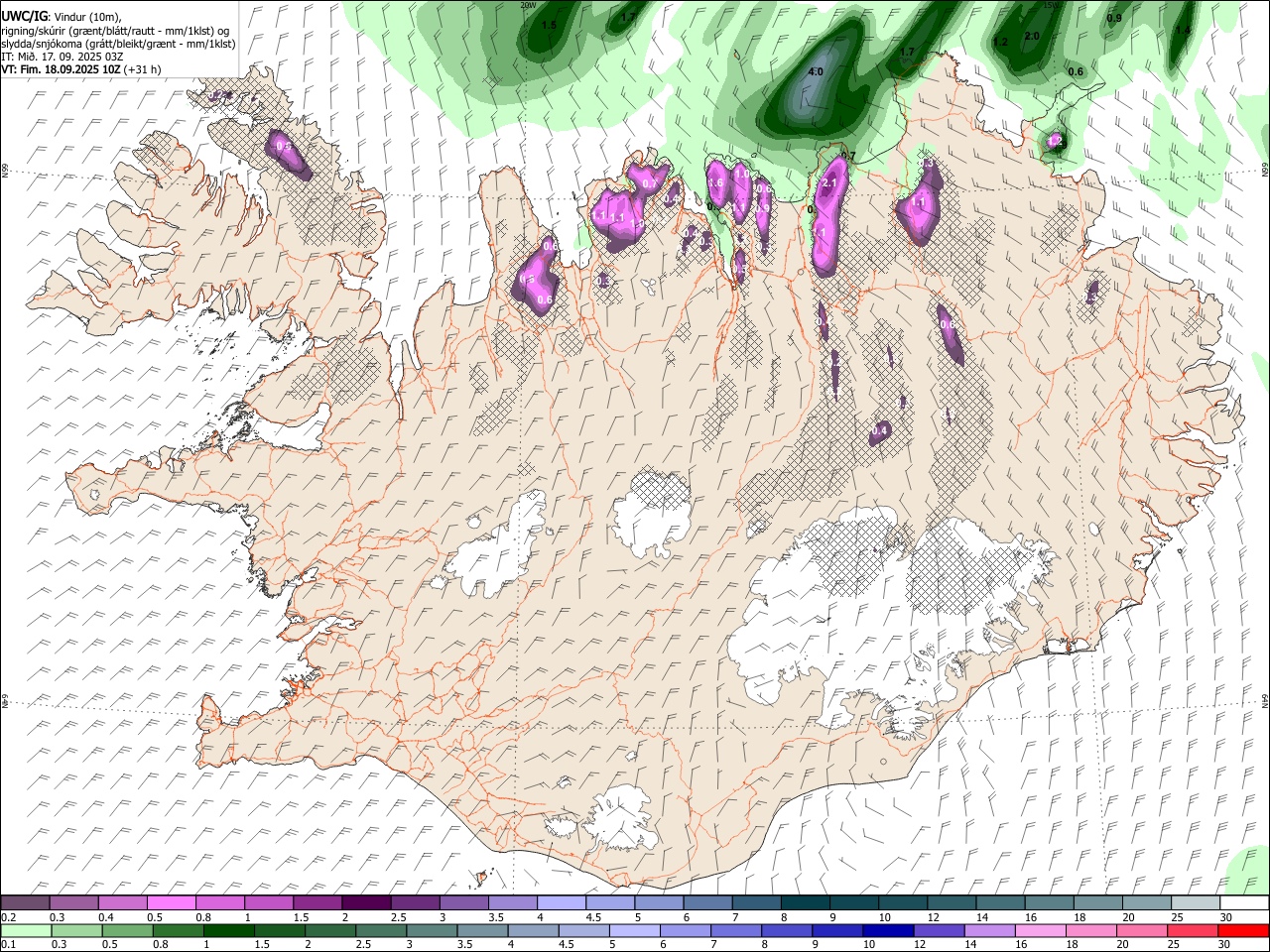Image resolution: width=1270 pixels, height=952 pixels.
Task: Select the red 30 swatch in rain legend row
Action: pos(1243,930)
